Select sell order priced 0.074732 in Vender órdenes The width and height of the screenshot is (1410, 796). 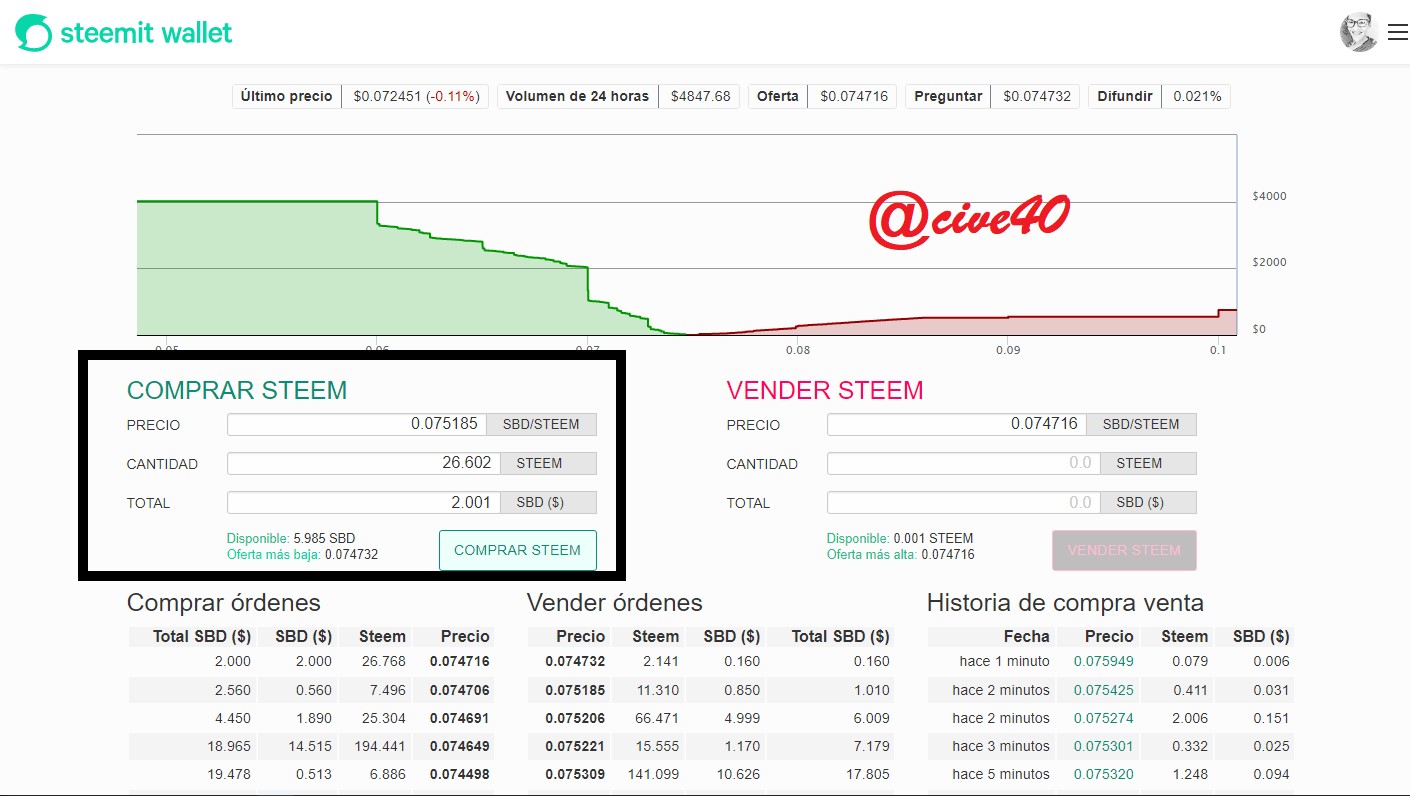point(710,661)
